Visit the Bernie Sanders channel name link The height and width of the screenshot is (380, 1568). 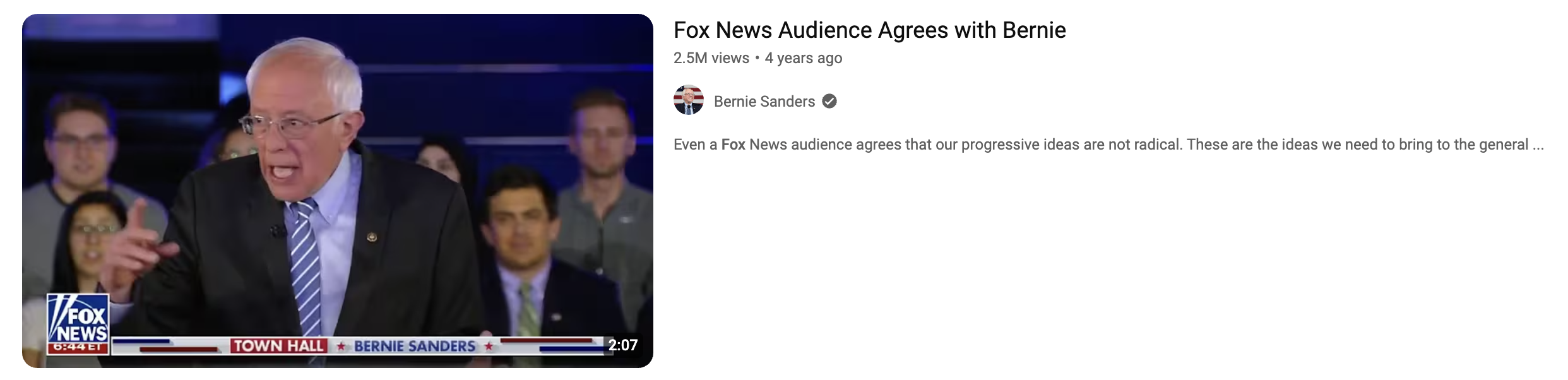pyautogui.click(x=764, y=102)
